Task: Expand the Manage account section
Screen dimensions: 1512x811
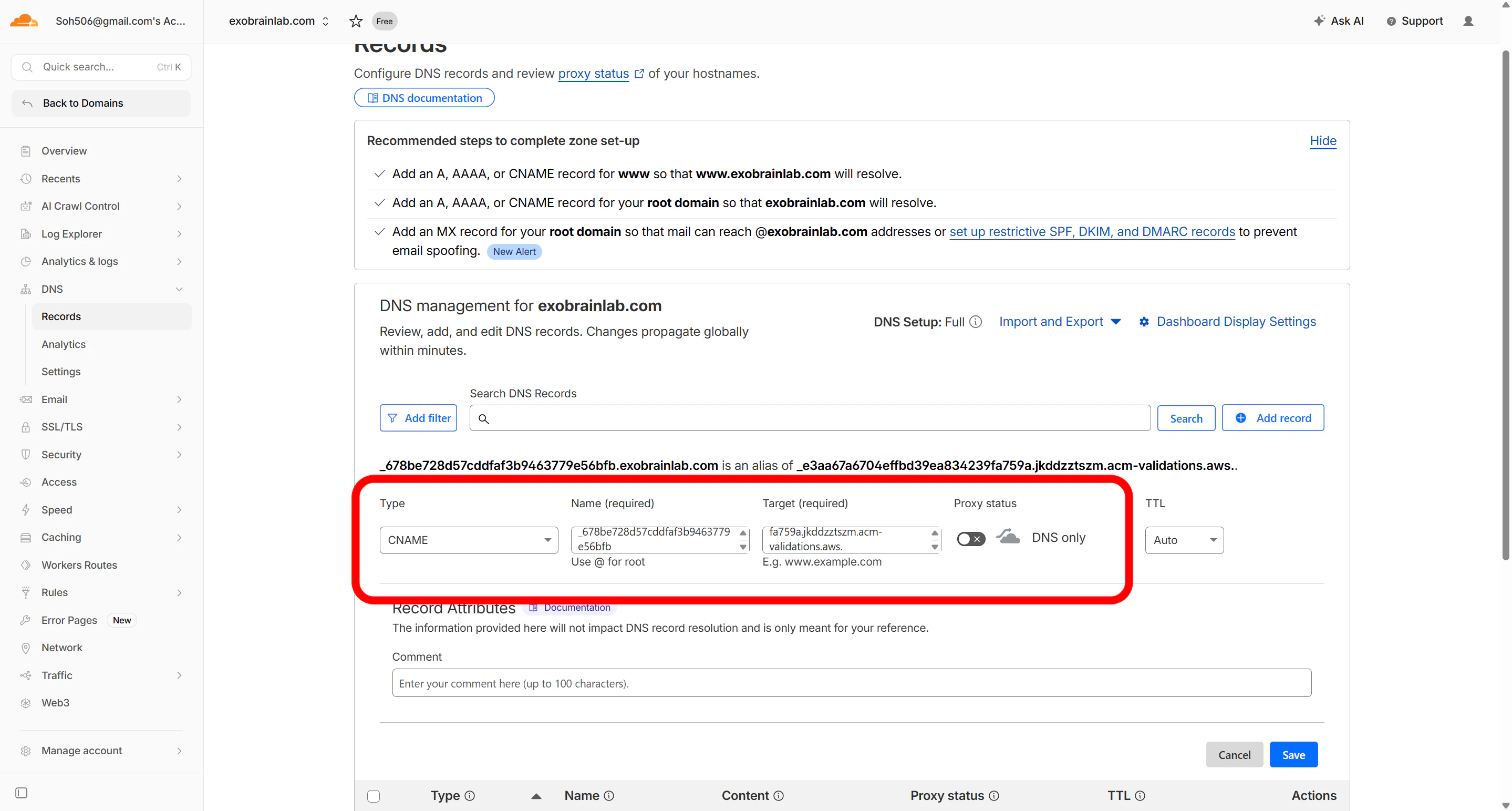Action: [x=179, y=751]
